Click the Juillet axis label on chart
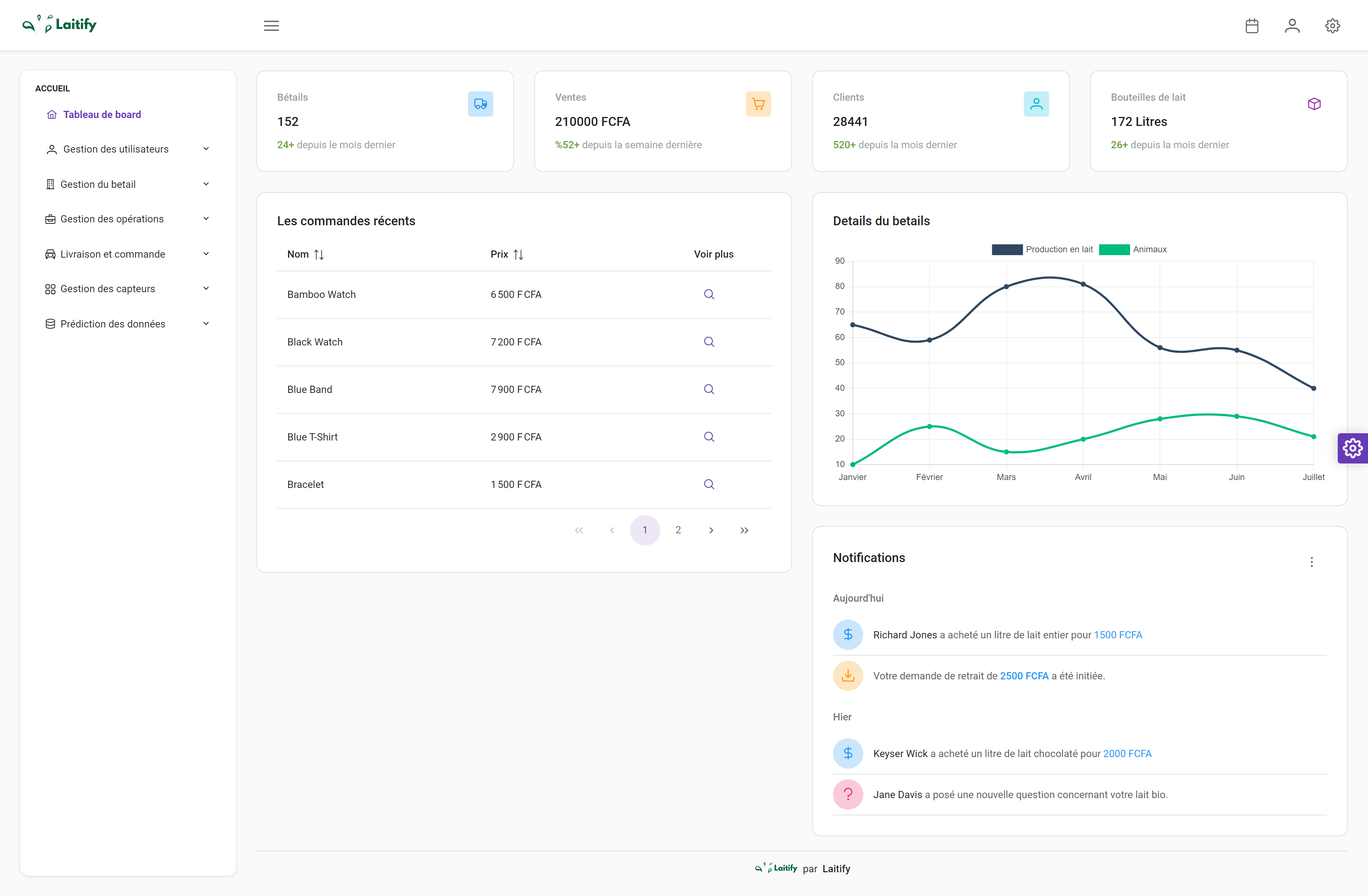The image size is (1368, 896). pos(1313,477)
